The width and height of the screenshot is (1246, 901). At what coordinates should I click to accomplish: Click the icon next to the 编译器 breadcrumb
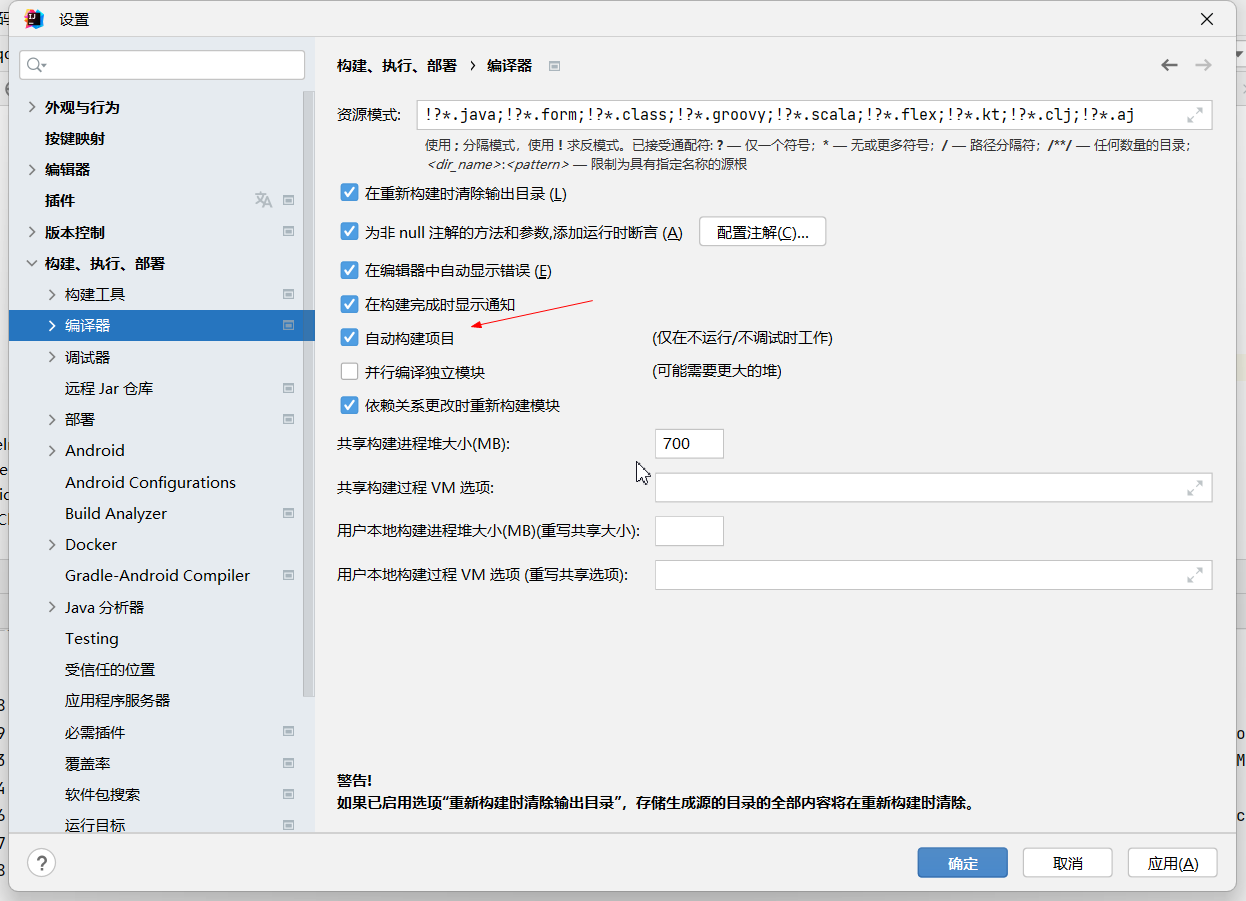click(554, 66)
